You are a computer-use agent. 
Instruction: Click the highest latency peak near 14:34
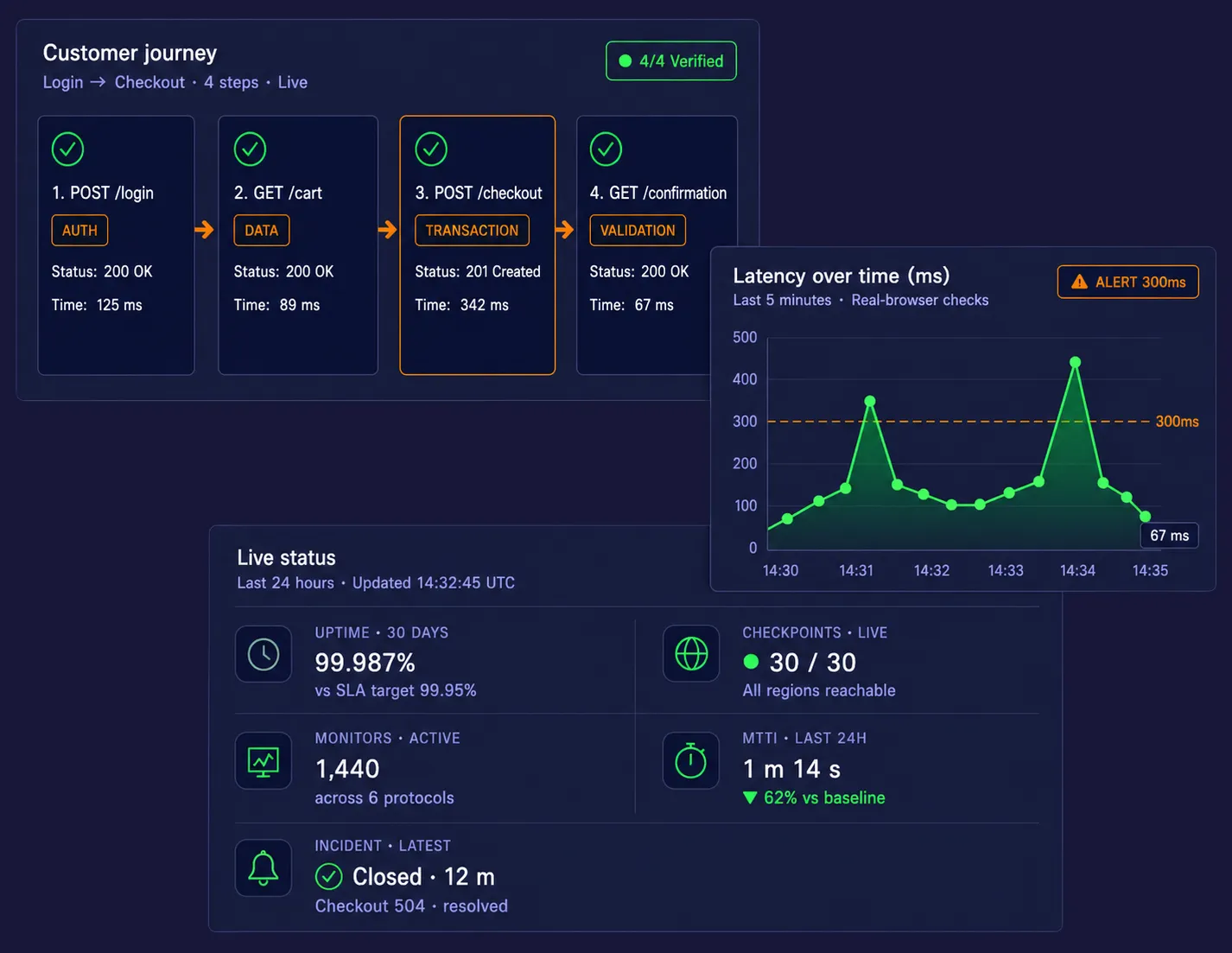pos(1075,362)
